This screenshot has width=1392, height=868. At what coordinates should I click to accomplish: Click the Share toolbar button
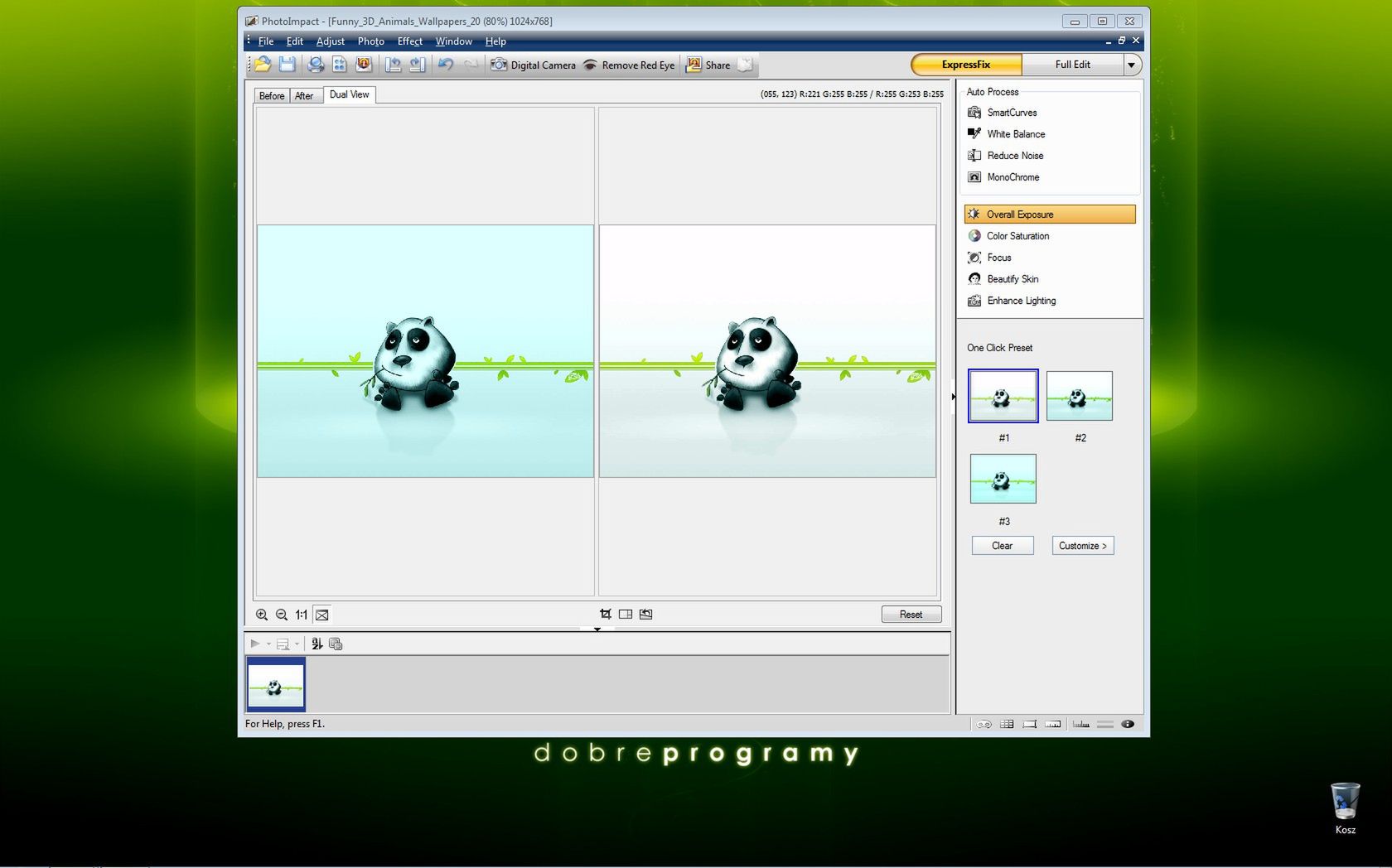click(x=708, y=65)
